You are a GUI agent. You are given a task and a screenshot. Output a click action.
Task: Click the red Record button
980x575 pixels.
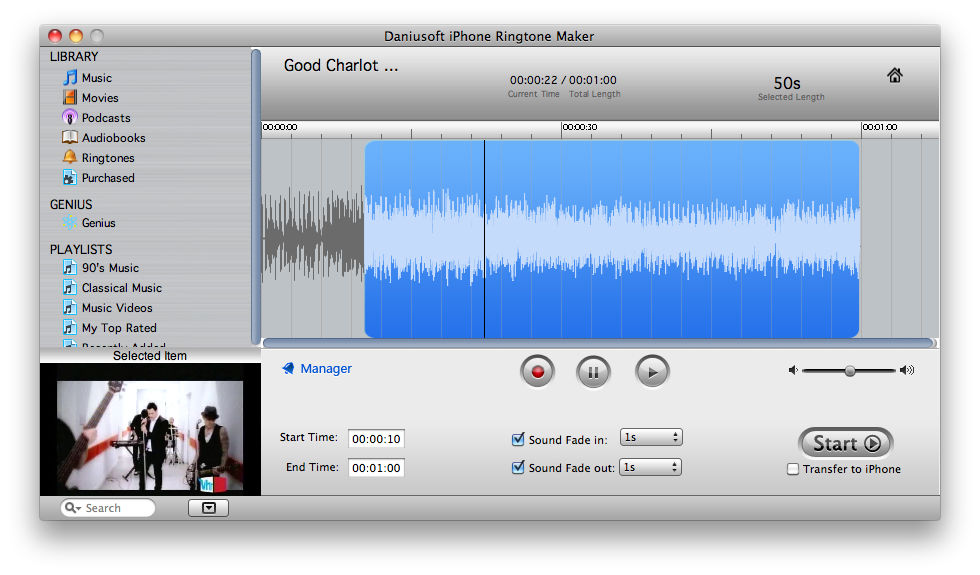(x=537, y=372)
